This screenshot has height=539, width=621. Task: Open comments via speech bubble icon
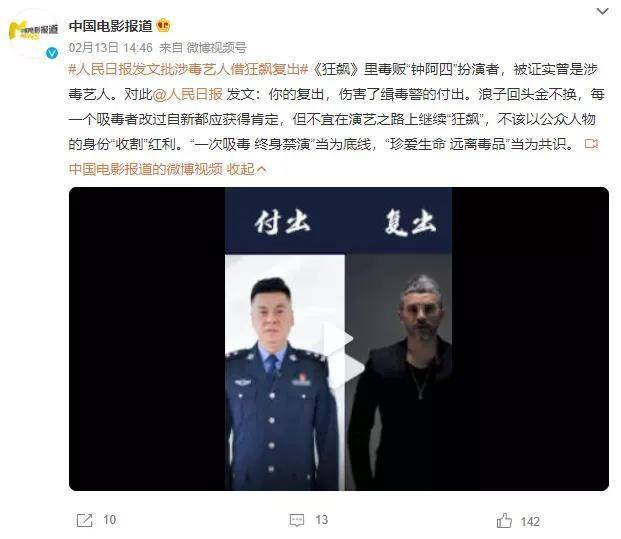[297, 520]
